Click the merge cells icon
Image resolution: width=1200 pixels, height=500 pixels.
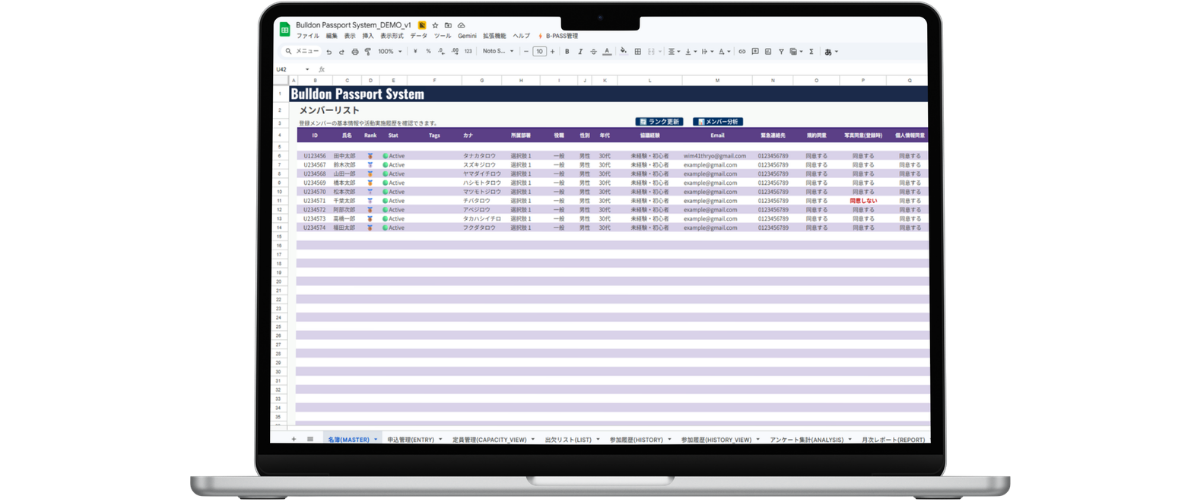click(651, 51)
